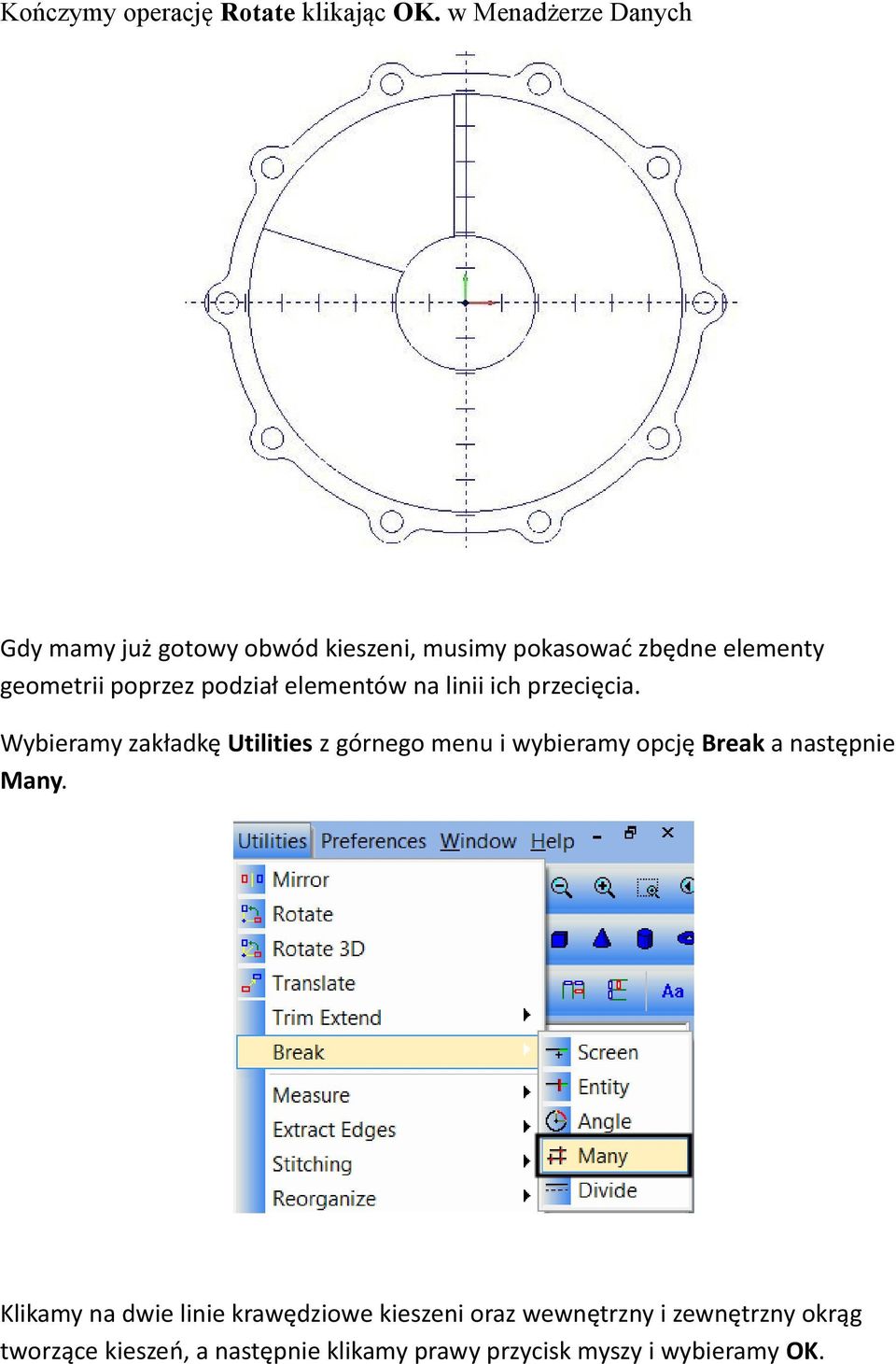The image size is (896, 1364).
Task: Click the vertical dimension tool icon
Action: click(617, 990)
